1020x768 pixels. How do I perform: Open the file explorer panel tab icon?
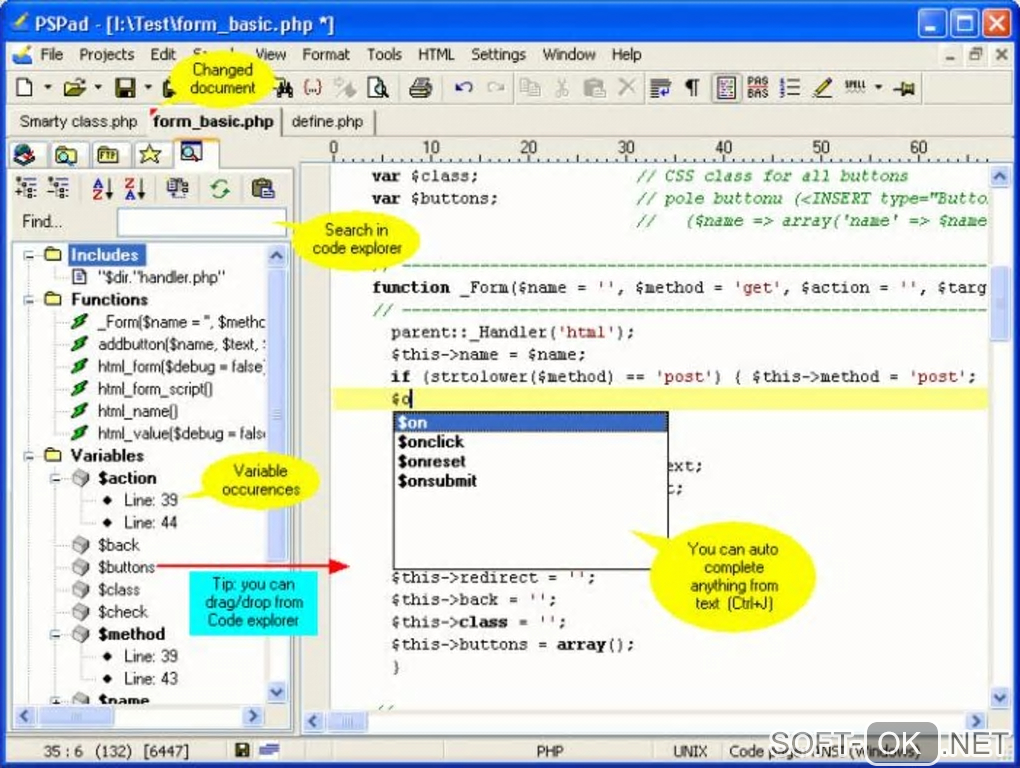pyautogui.click(x=66, y=155)
